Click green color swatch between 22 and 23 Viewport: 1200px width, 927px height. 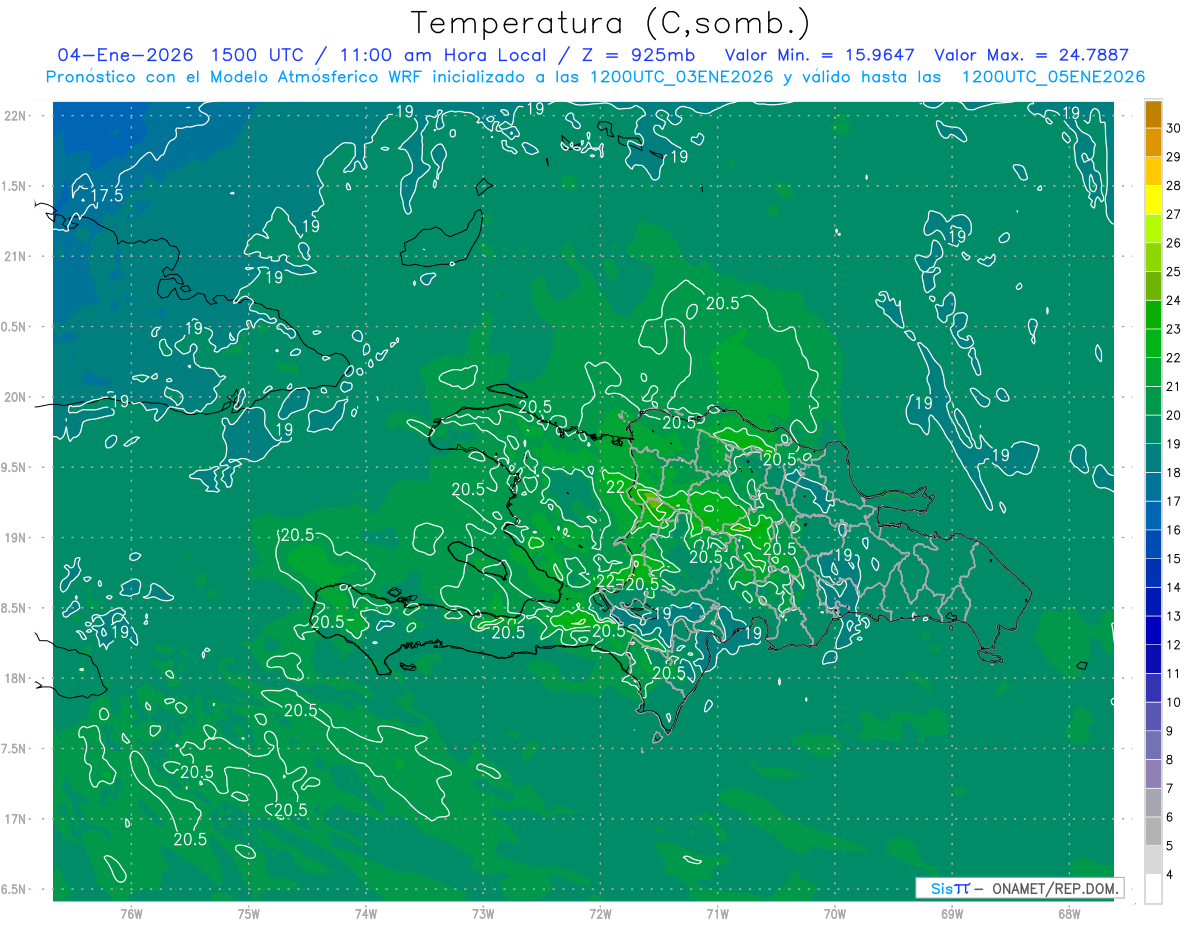pyautogui.click(x=1153, y=343)
